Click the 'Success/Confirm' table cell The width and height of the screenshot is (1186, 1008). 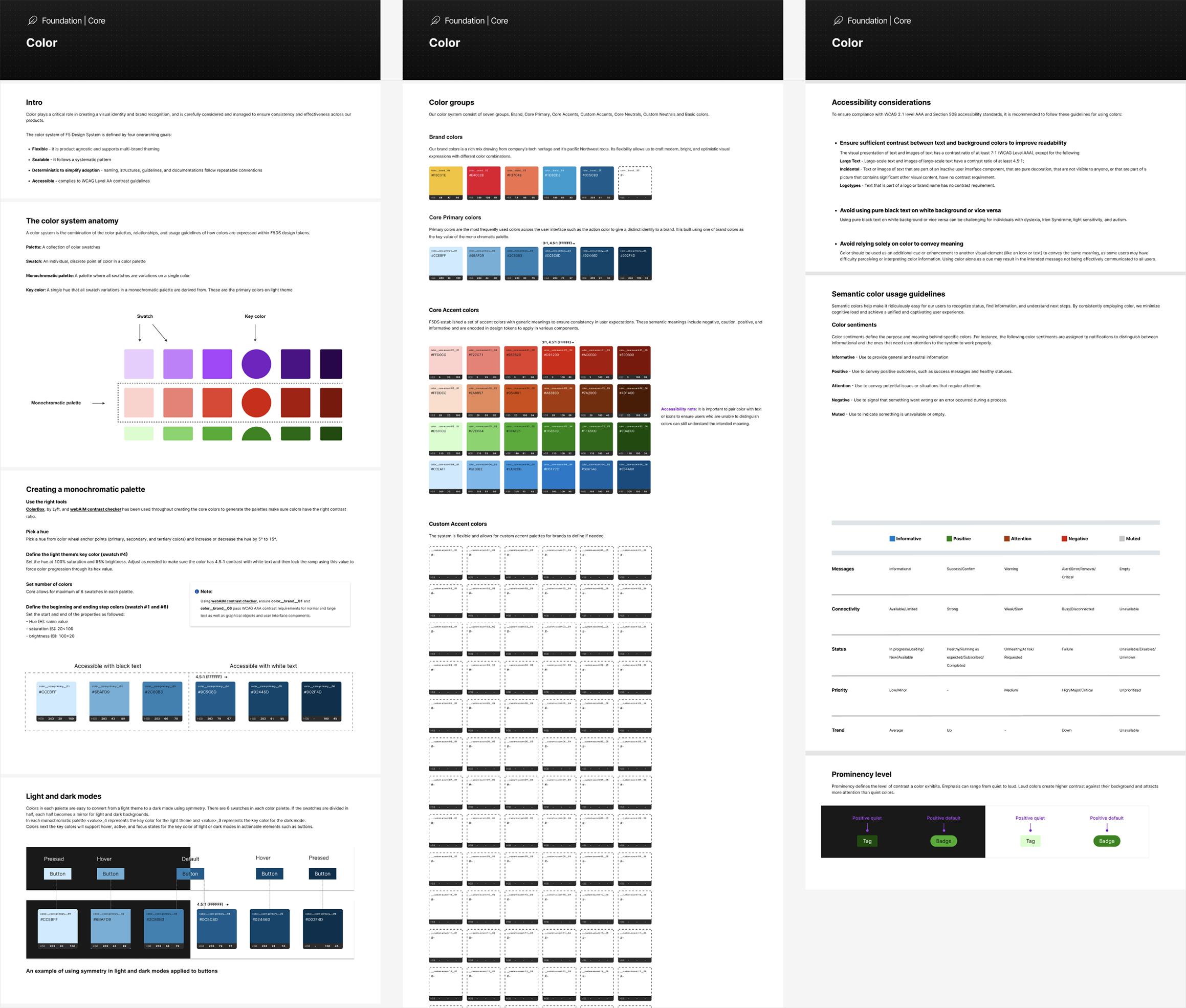pyautogui.click(x=961, y=569)
